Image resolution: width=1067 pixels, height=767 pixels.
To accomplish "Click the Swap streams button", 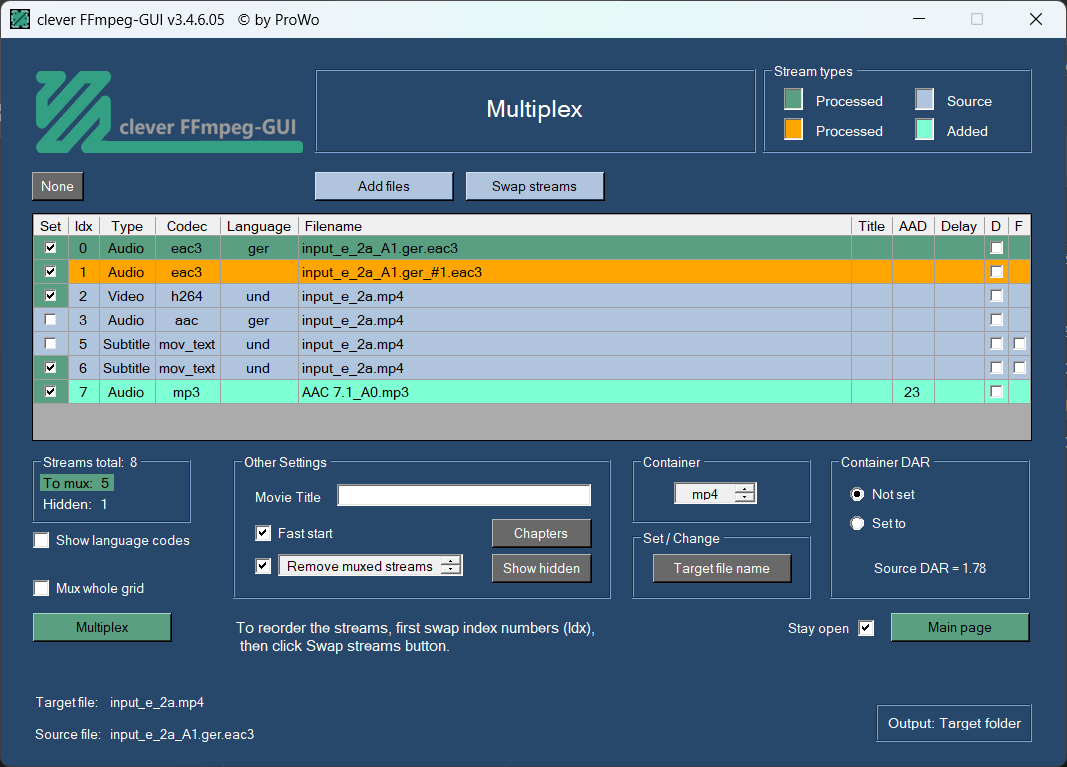I will [x=534, y=186].
